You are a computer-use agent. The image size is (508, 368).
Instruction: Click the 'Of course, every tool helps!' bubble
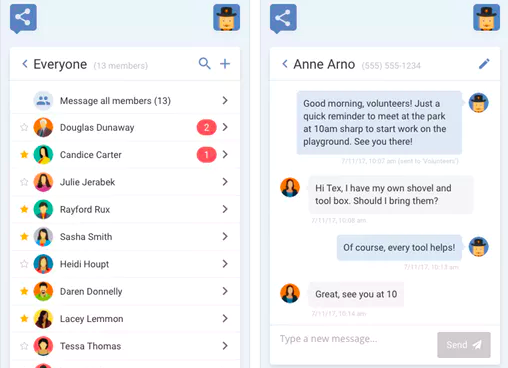pyautogui.click(x=399, y=248)
